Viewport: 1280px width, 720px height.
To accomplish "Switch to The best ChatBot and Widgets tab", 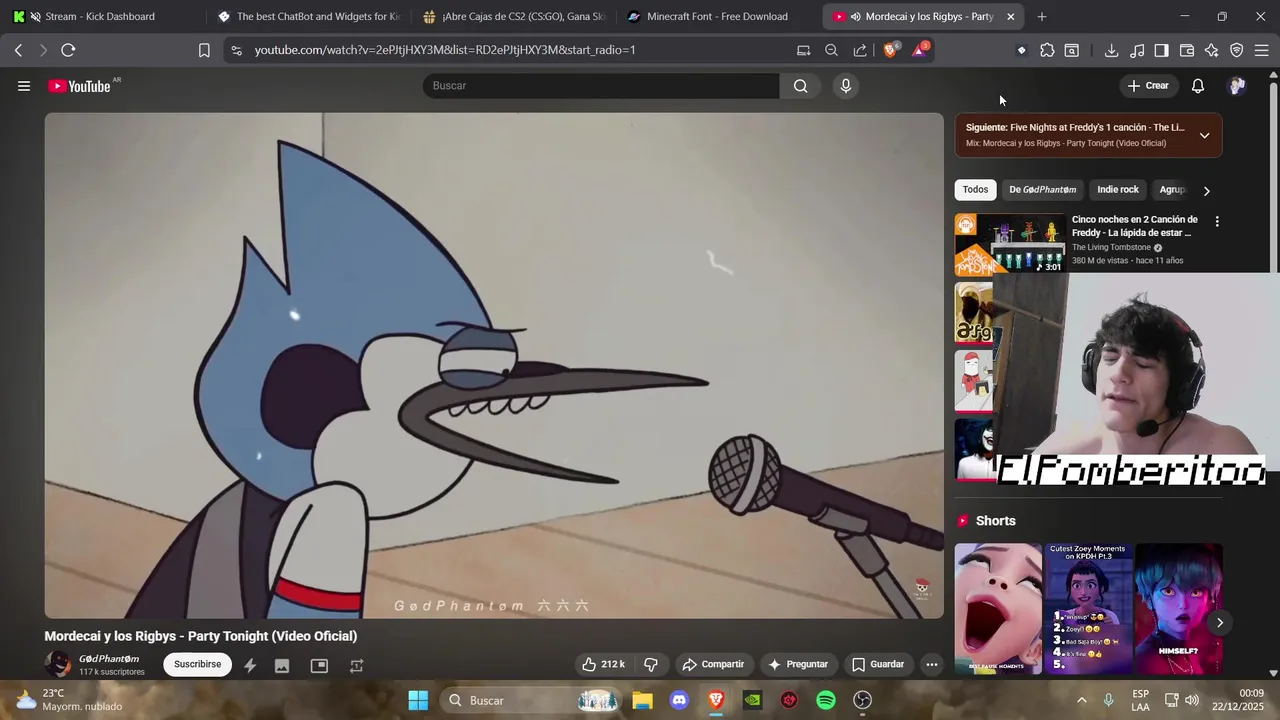I will [x=308, y=17].
